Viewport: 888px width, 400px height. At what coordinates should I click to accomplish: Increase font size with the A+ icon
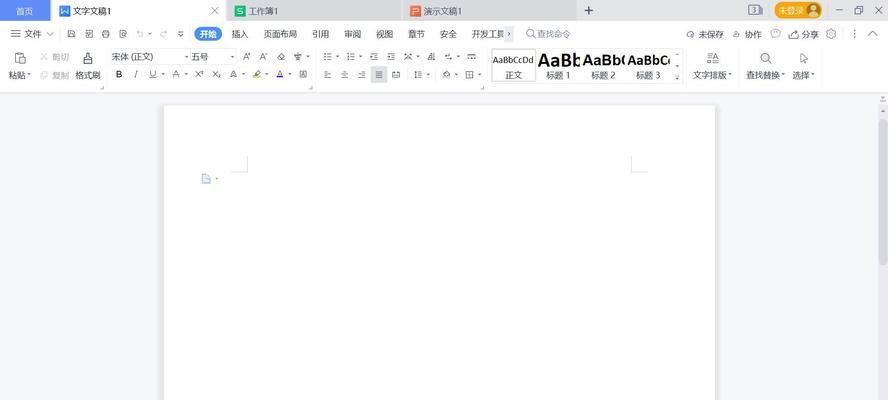(246, 57)
